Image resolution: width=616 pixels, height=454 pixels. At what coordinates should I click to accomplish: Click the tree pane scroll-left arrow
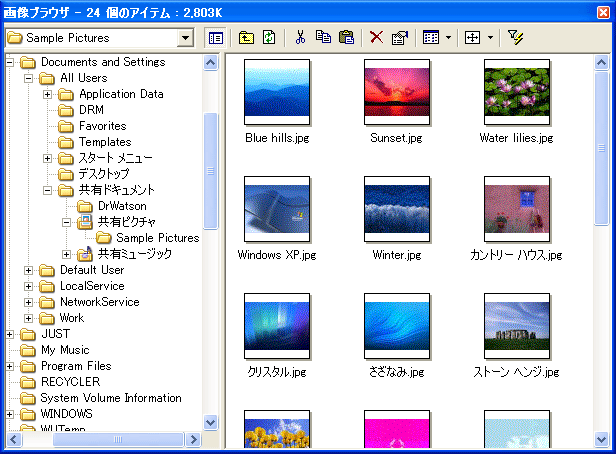pyautogui.click(x=14, y=439)
